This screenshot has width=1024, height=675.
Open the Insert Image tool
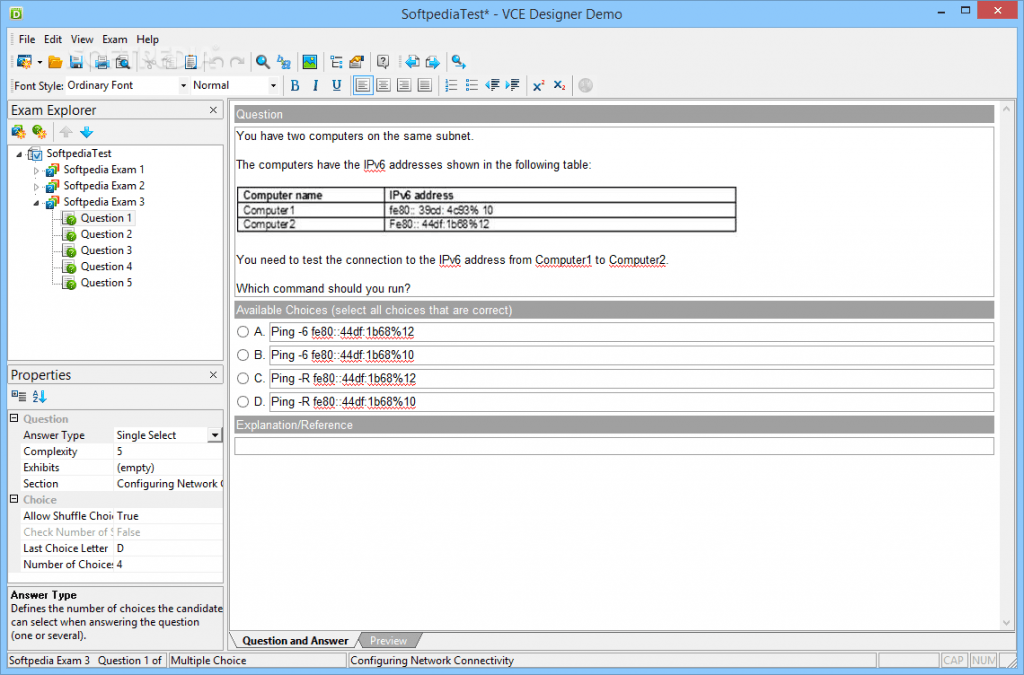310,62
